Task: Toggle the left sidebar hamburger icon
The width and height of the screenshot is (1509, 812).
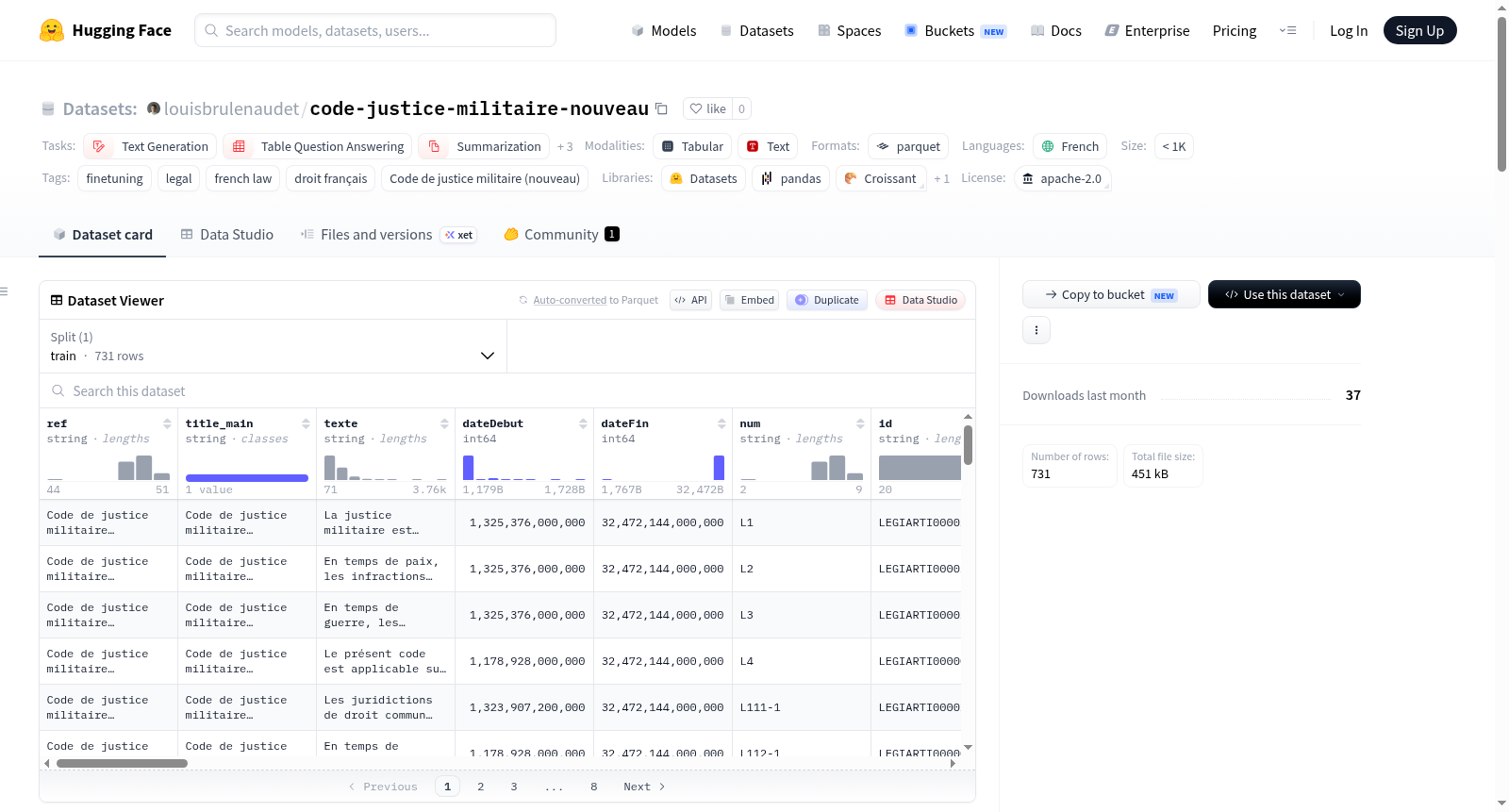Action: click(4, 291)
